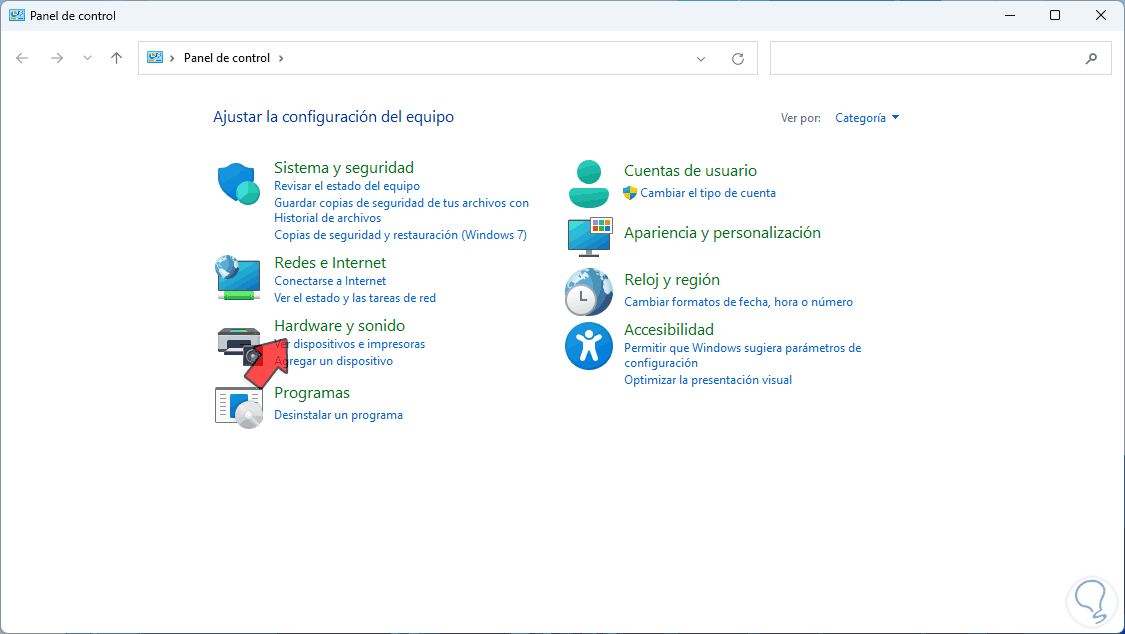Open Guardar copias de seguridad con Historial de archivos
This screenshot has width=1125, height=634.
[x=401, y=210]
